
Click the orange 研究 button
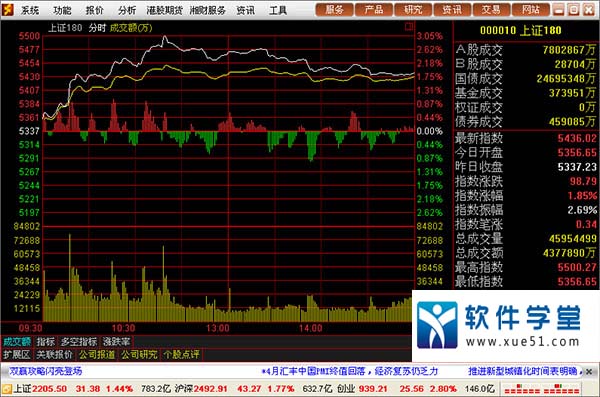pyautogui.click(x=413, y=10)
